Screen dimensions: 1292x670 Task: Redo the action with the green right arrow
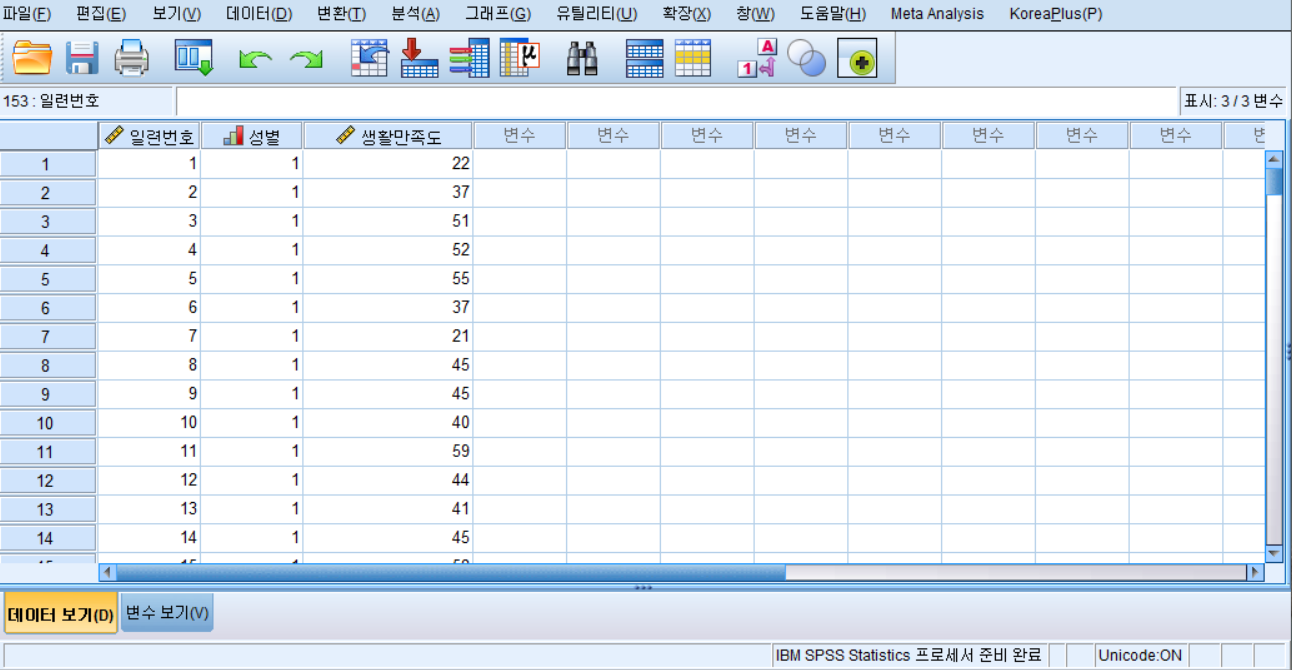tap(306, 60)
